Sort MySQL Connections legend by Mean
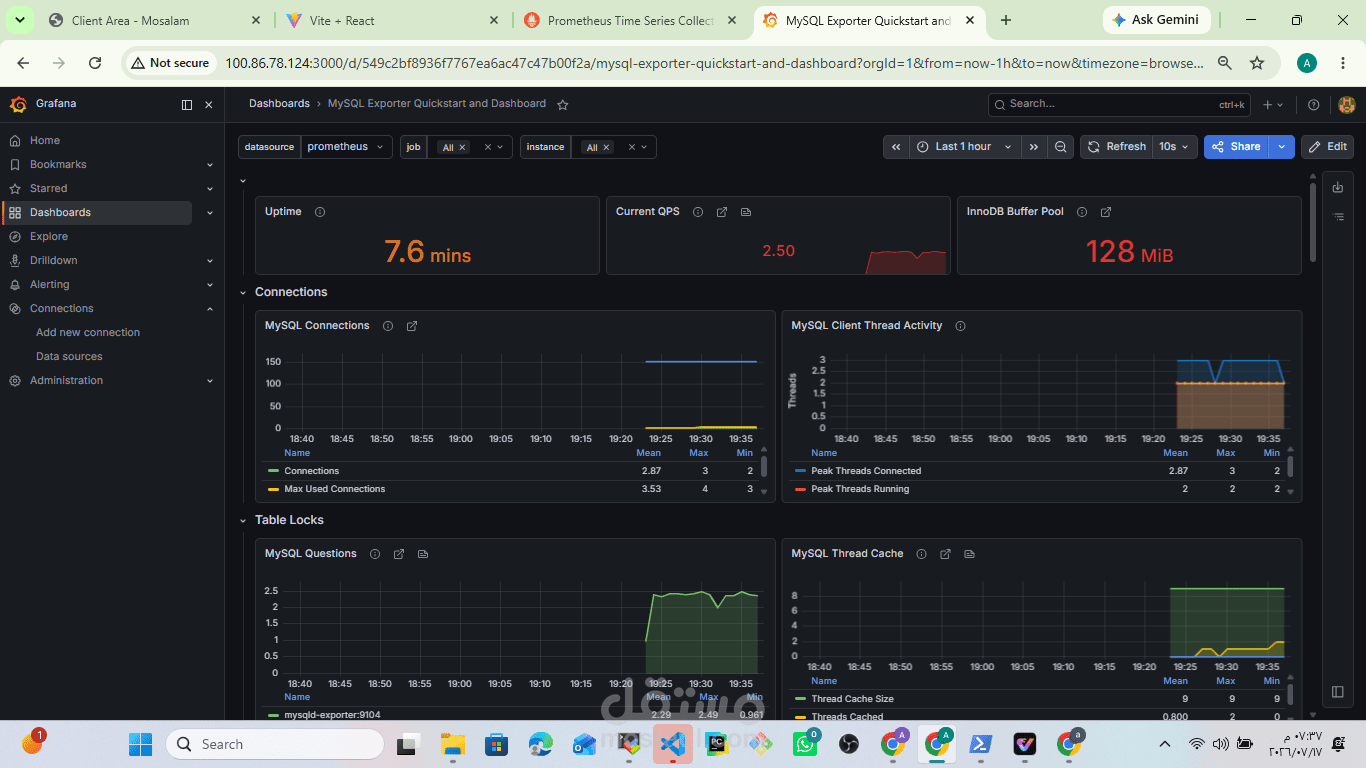The image size is (1366, 768). (648, 453)
